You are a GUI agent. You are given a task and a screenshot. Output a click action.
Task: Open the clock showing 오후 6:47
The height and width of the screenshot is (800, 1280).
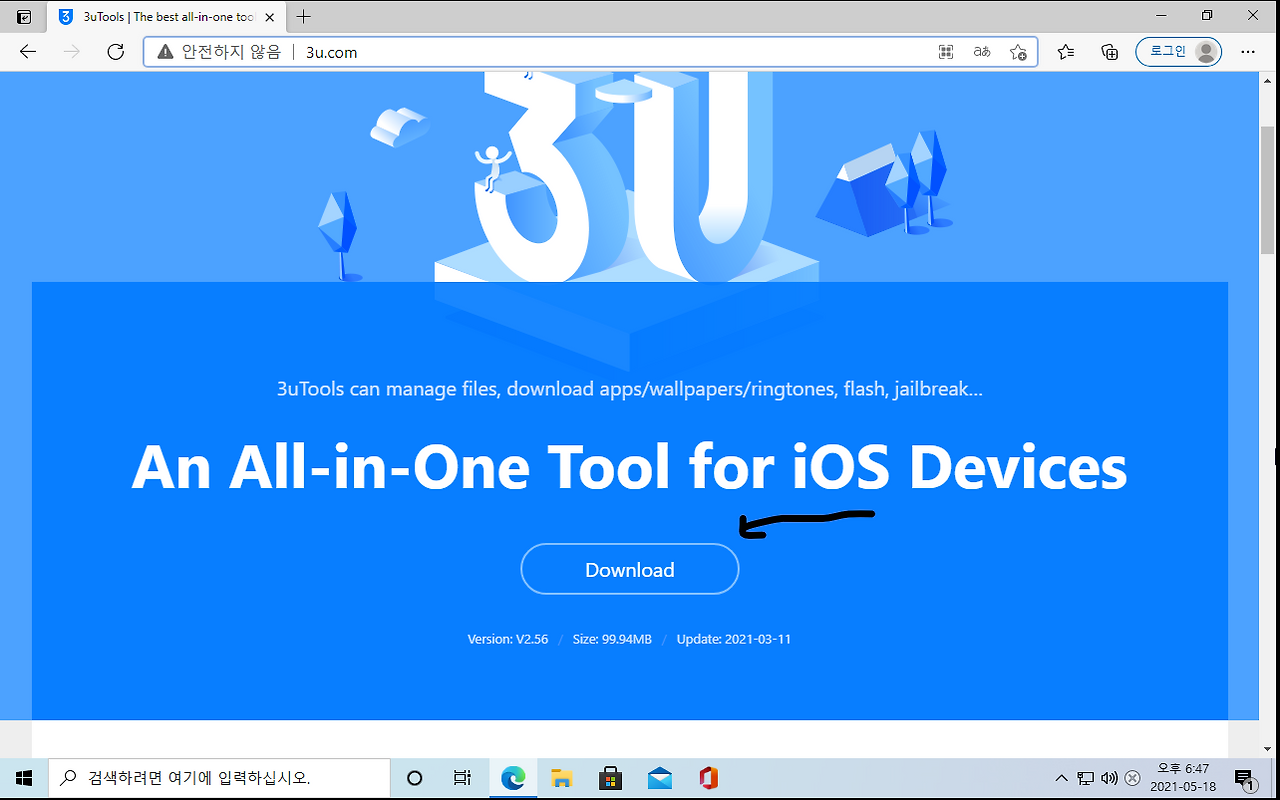click(x=1183, y=778)
